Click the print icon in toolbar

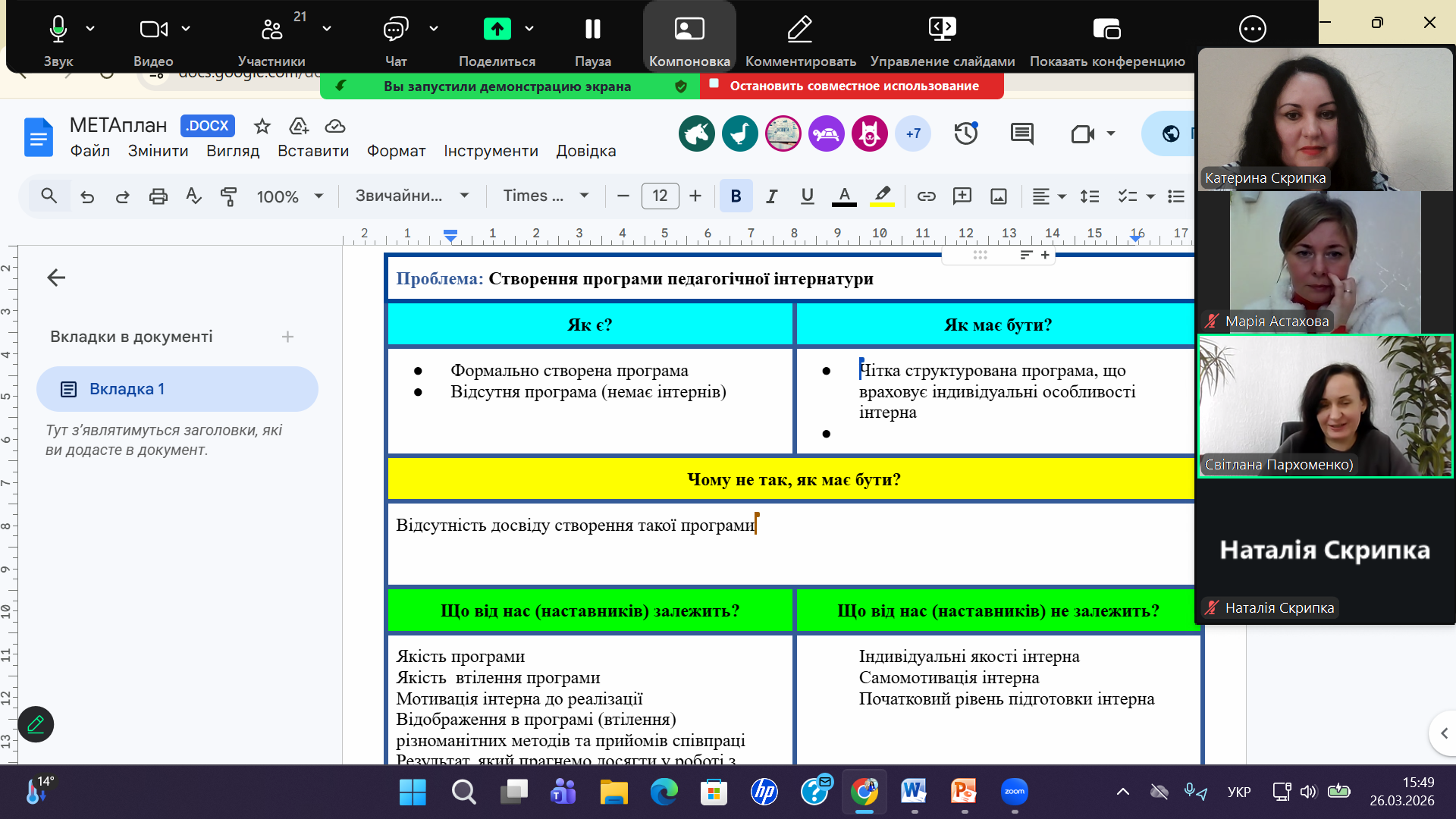(x=158, y=196)
